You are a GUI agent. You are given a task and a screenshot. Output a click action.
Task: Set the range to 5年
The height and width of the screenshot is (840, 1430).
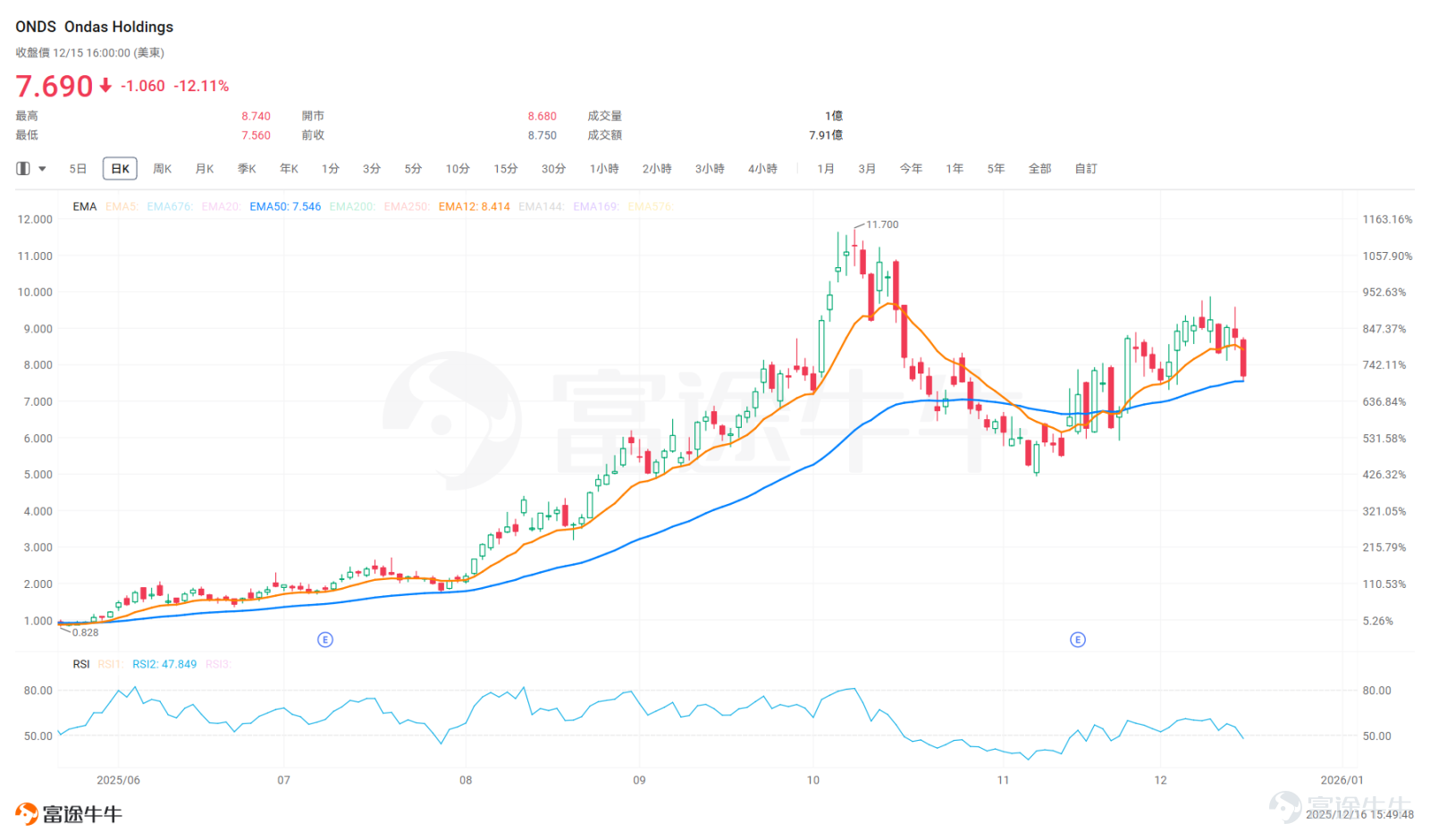point(996,168)
